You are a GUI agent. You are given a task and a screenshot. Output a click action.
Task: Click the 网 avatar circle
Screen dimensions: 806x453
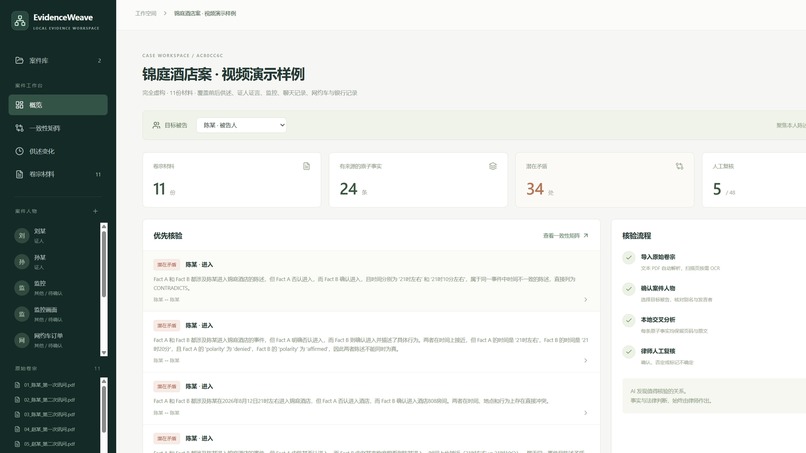tap(22, 340)
